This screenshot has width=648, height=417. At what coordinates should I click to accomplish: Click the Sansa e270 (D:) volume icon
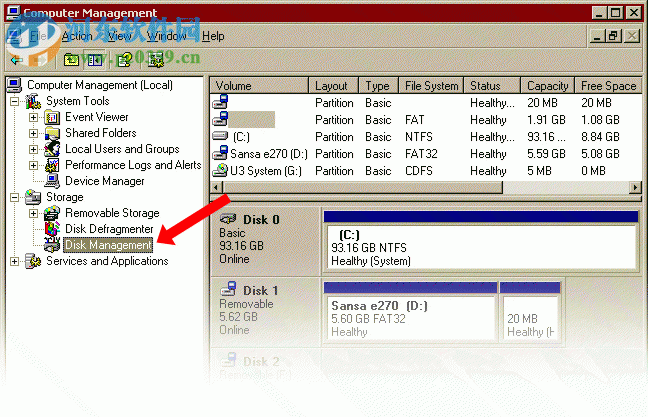click(x=220, y=153)
